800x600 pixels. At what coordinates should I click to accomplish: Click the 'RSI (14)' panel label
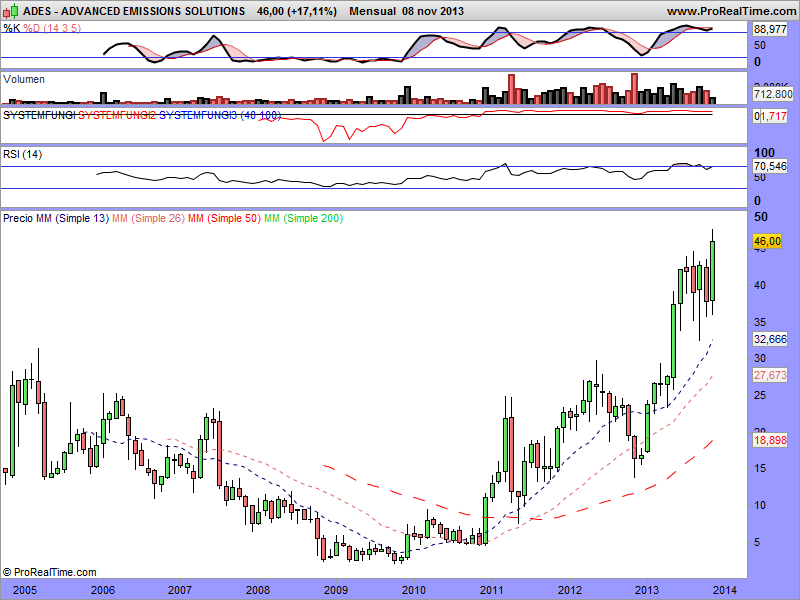pos(22,154)
